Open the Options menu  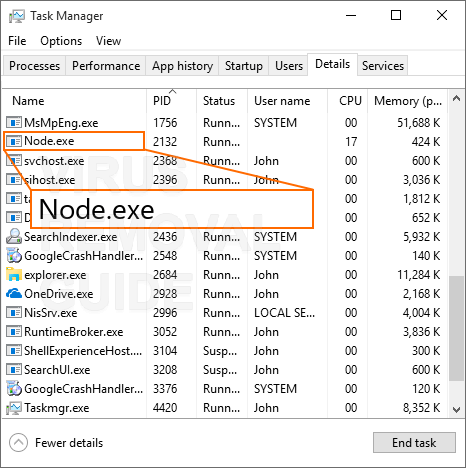point(61,41)
